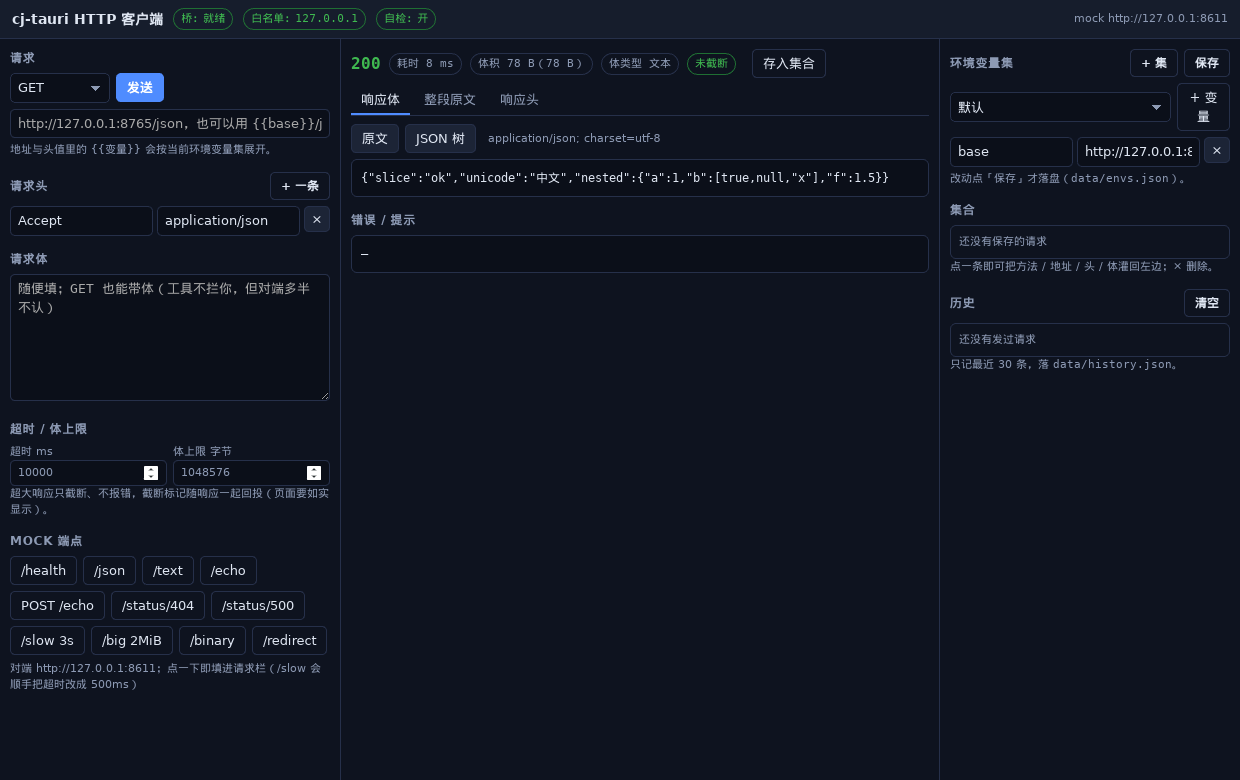
Task: Select the /health mock endpoint
Action: [44, 571]
